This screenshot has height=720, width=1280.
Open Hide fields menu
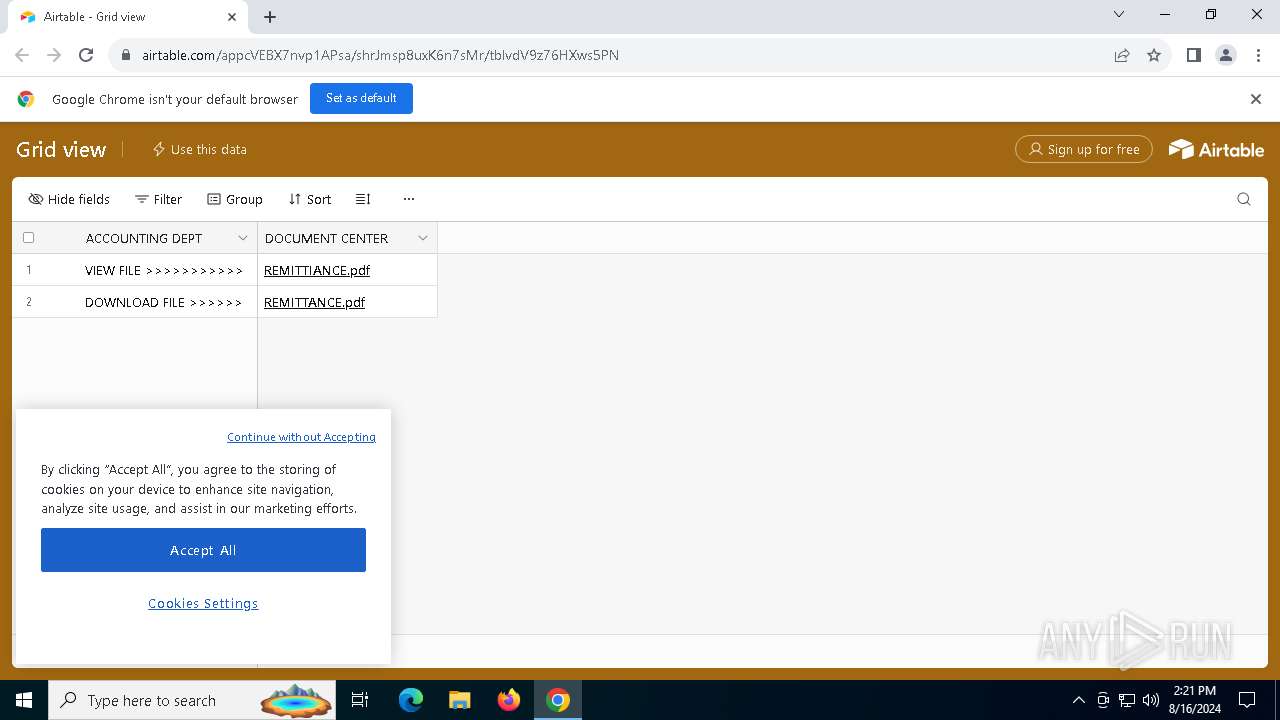point(69,199)
